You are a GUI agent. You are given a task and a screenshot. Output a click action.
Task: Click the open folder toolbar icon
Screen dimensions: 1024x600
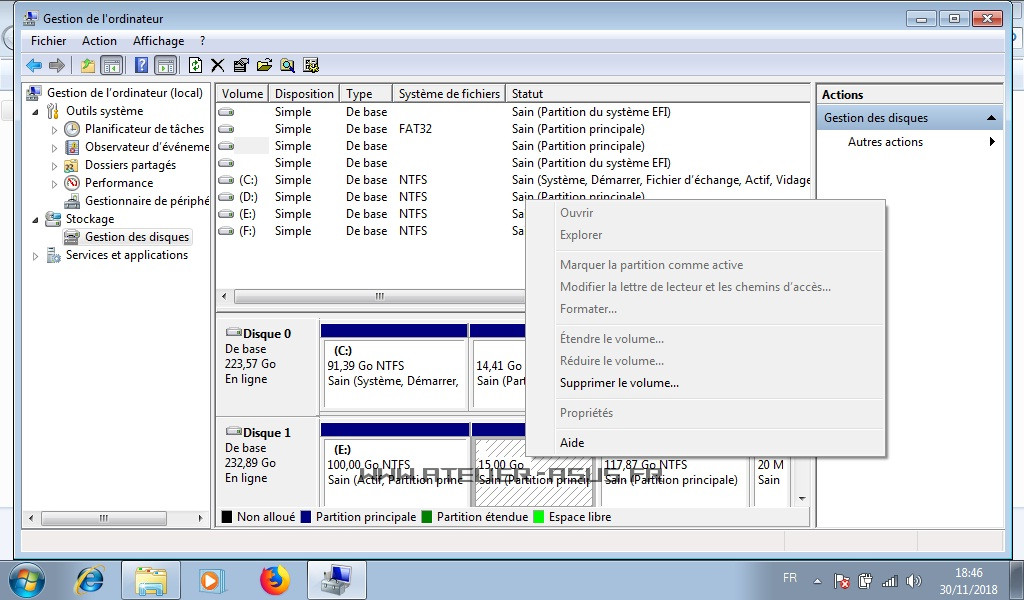tap(264, 65)
